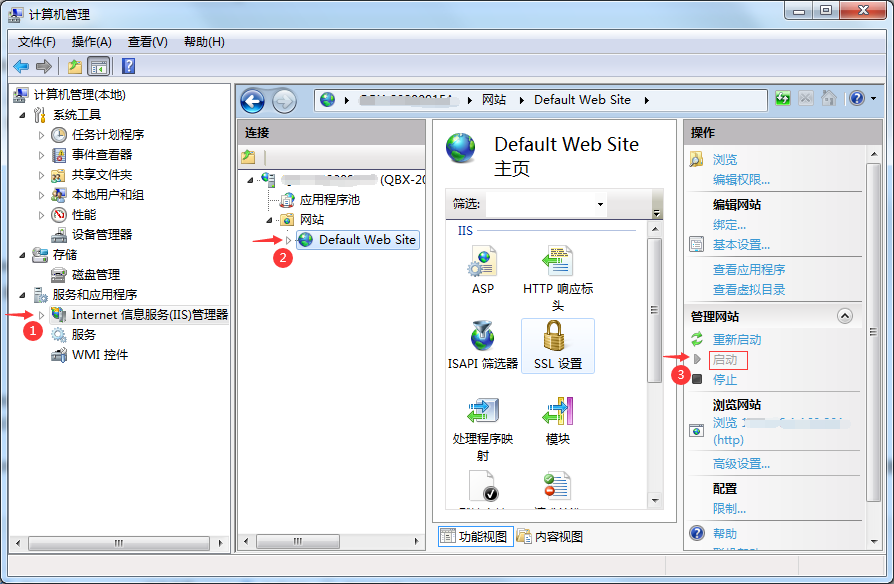This screenshot has width=894, height=584.
Task: Collapse the 网站 node in connections
Action: (x=269, y=220)
